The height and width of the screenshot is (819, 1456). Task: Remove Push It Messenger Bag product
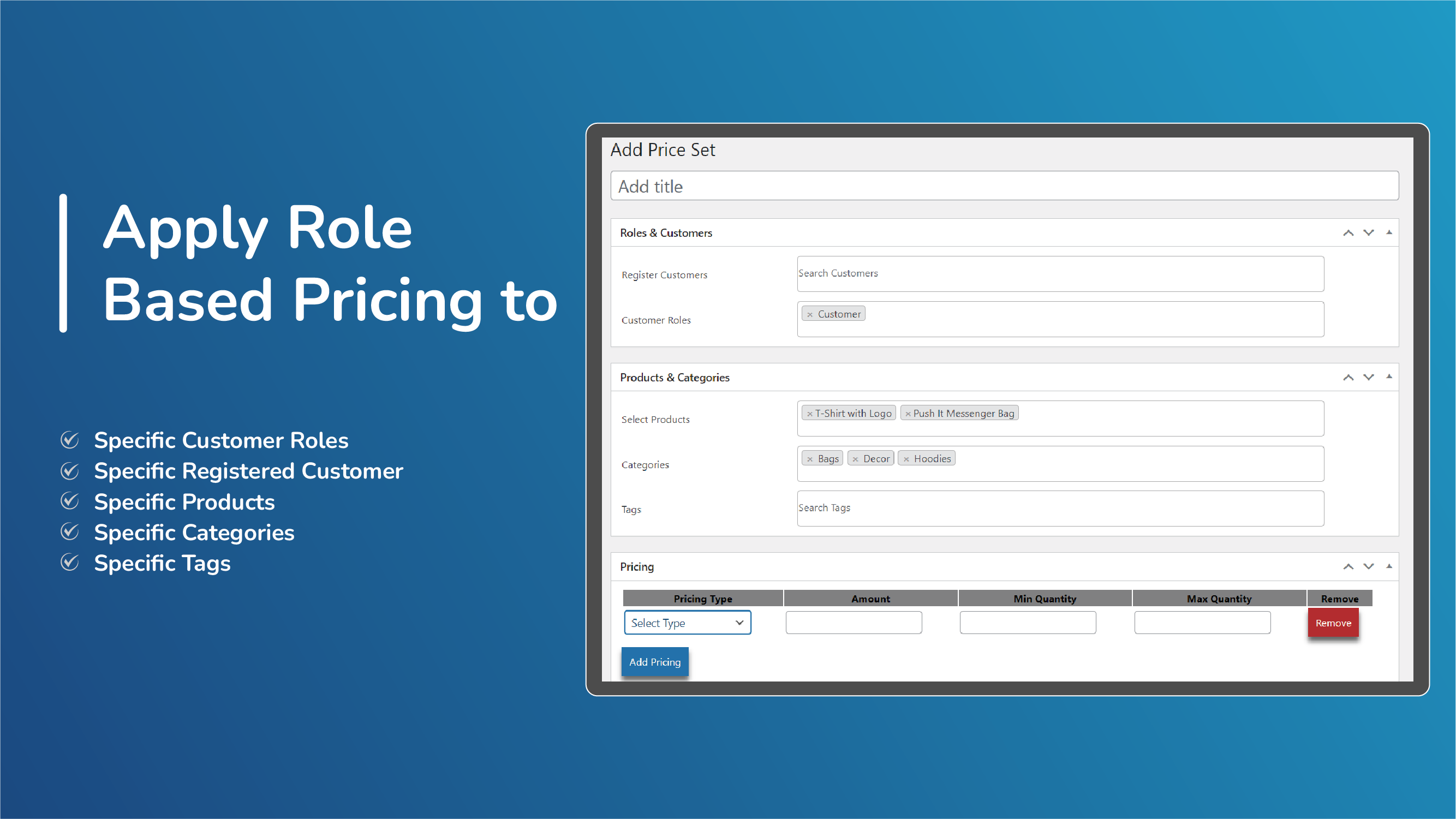point(908,414)
